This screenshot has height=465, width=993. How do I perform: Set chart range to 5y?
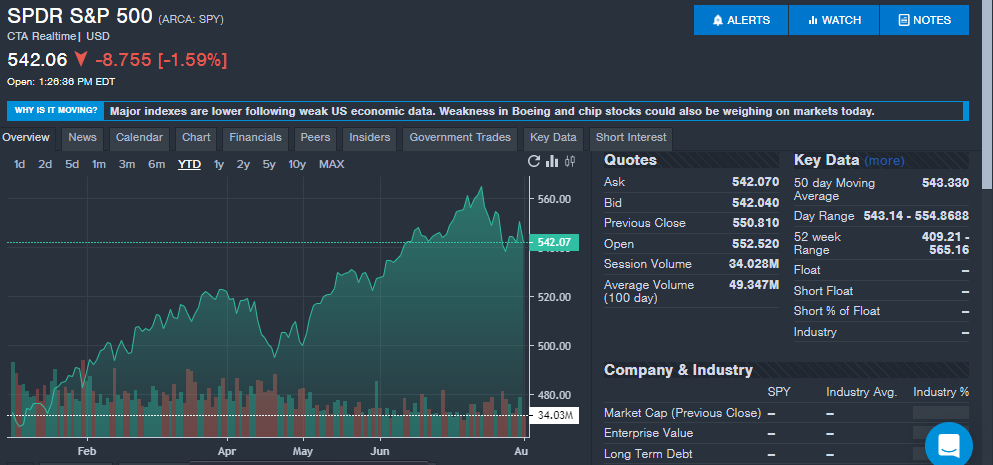point(269,165)
